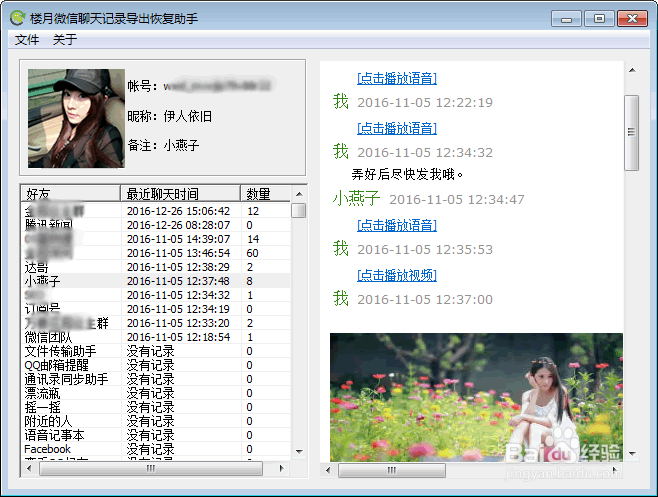Click the nickname 伊人依旧 text
Image resolution: width=658 pixels, height=497 pixels.
coord(188,116)
